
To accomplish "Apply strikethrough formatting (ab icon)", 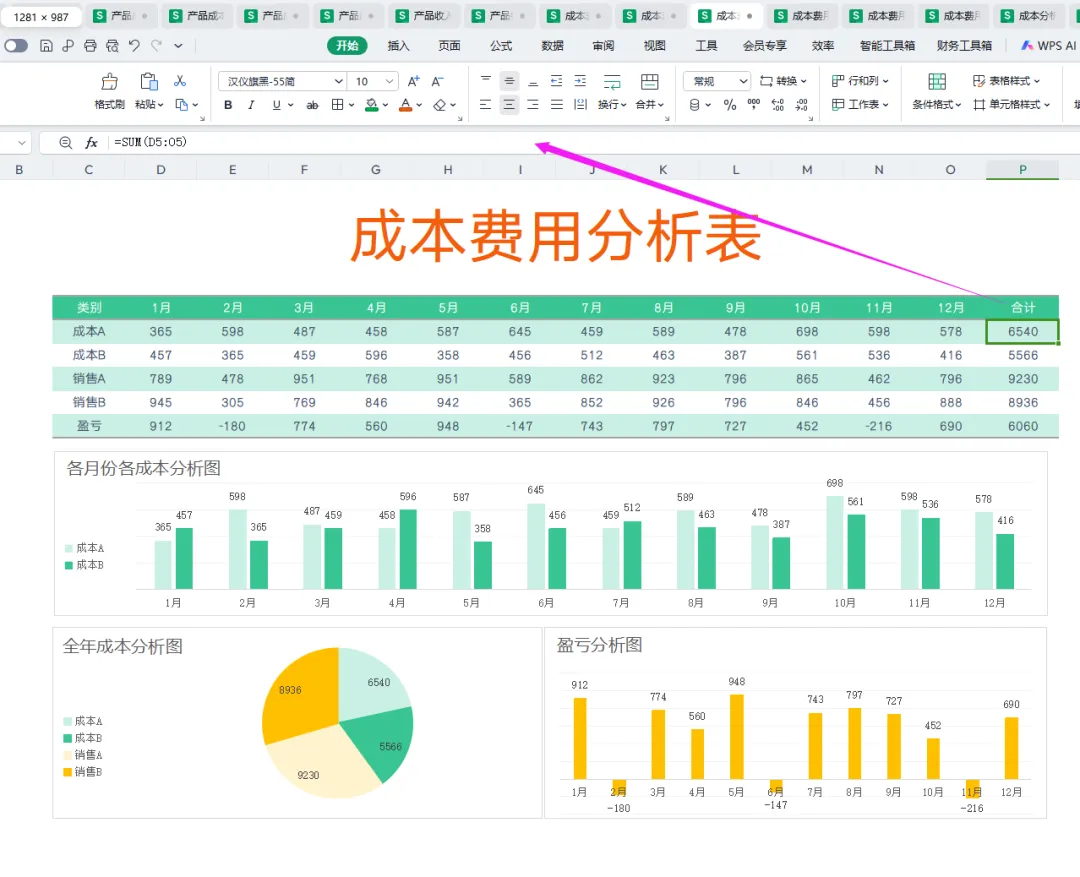I will point(312,105).
